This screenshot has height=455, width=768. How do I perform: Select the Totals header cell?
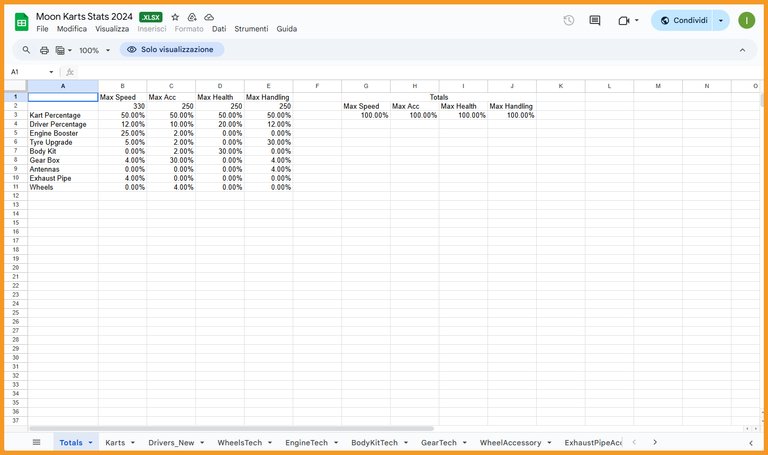pyautogui.click(x=439, y=97)
